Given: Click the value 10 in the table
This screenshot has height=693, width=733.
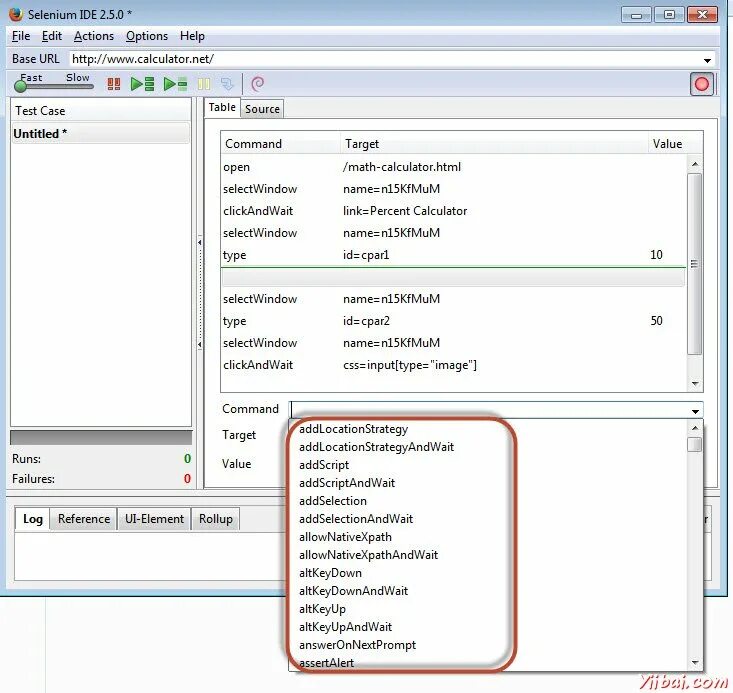Looking at the screenshot, I should click(656, 255).
